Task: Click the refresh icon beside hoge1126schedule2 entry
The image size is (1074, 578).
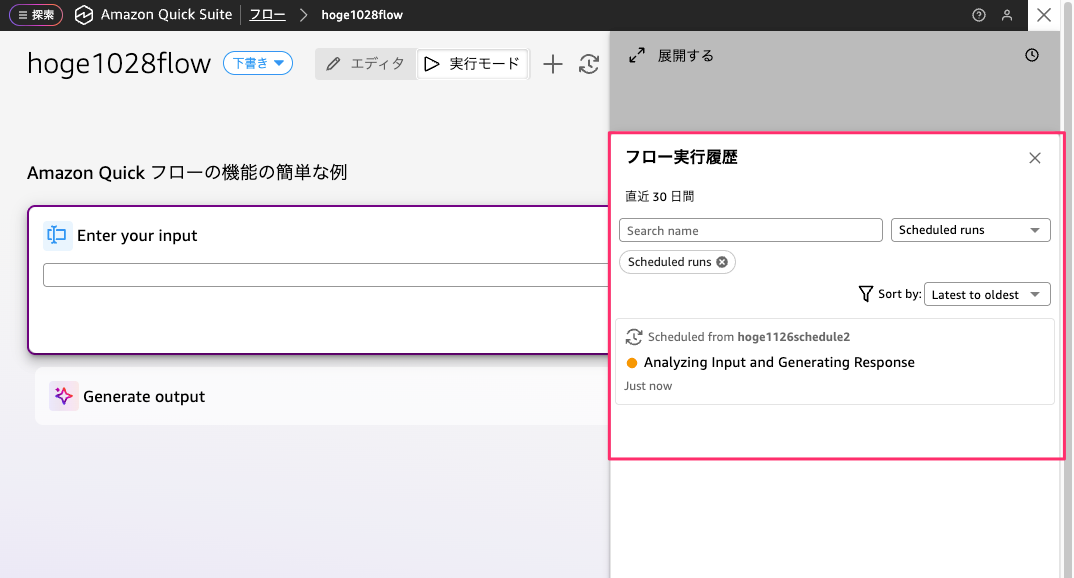Action: [633, 337]
